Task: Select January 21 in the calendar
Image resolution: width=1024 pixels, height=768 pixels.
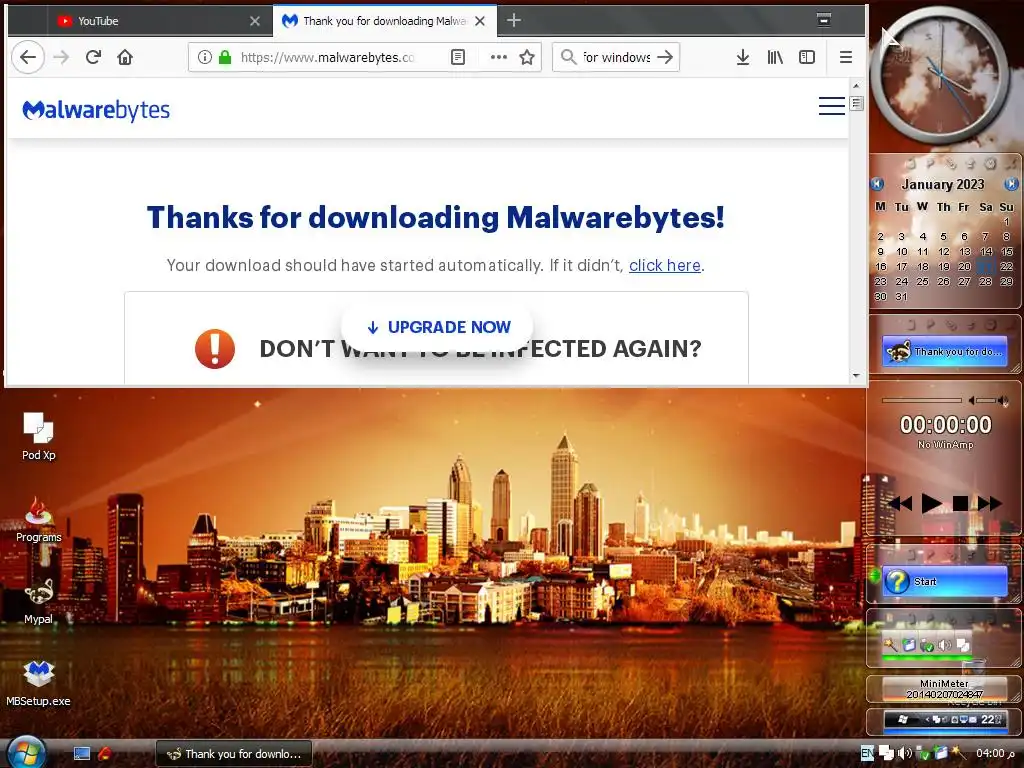Action: click(x=985, y=266)
